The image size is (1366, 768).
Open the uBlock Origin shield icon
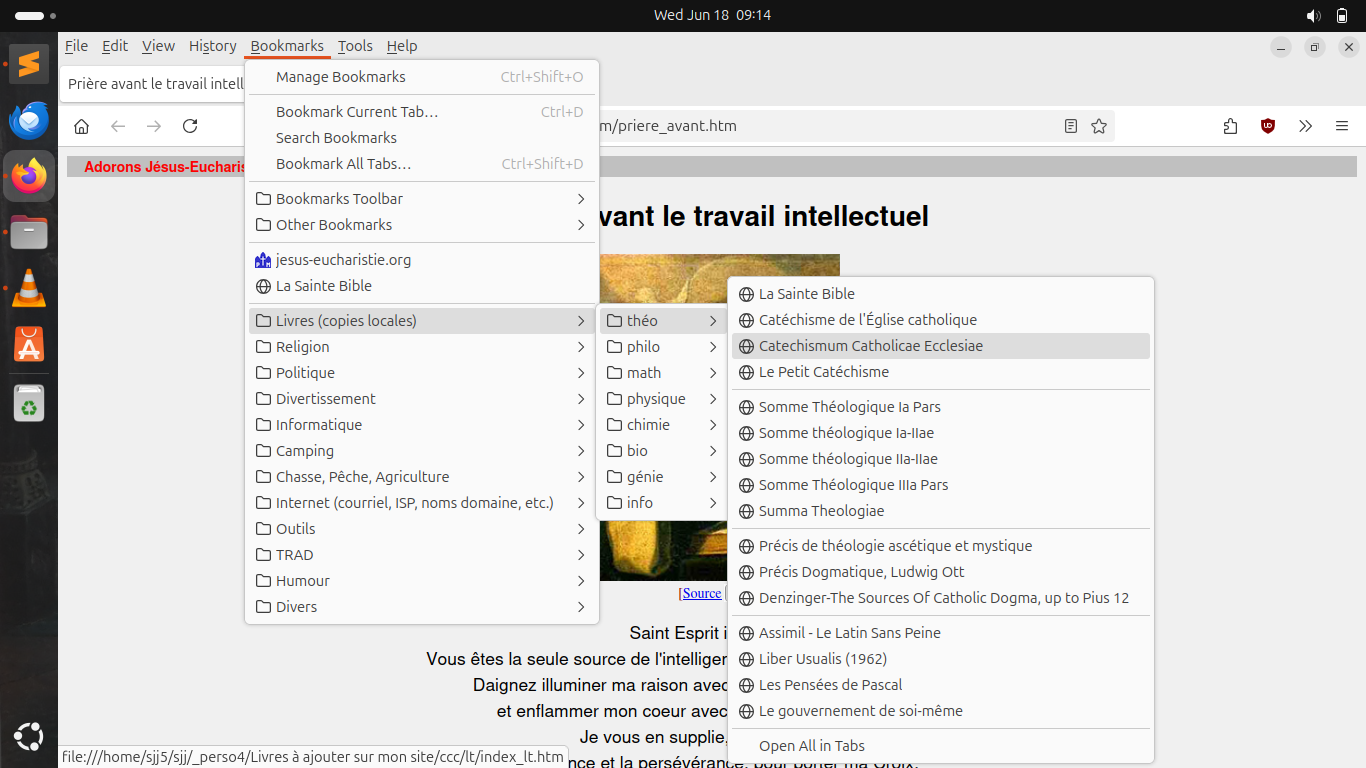point(1268,126)
